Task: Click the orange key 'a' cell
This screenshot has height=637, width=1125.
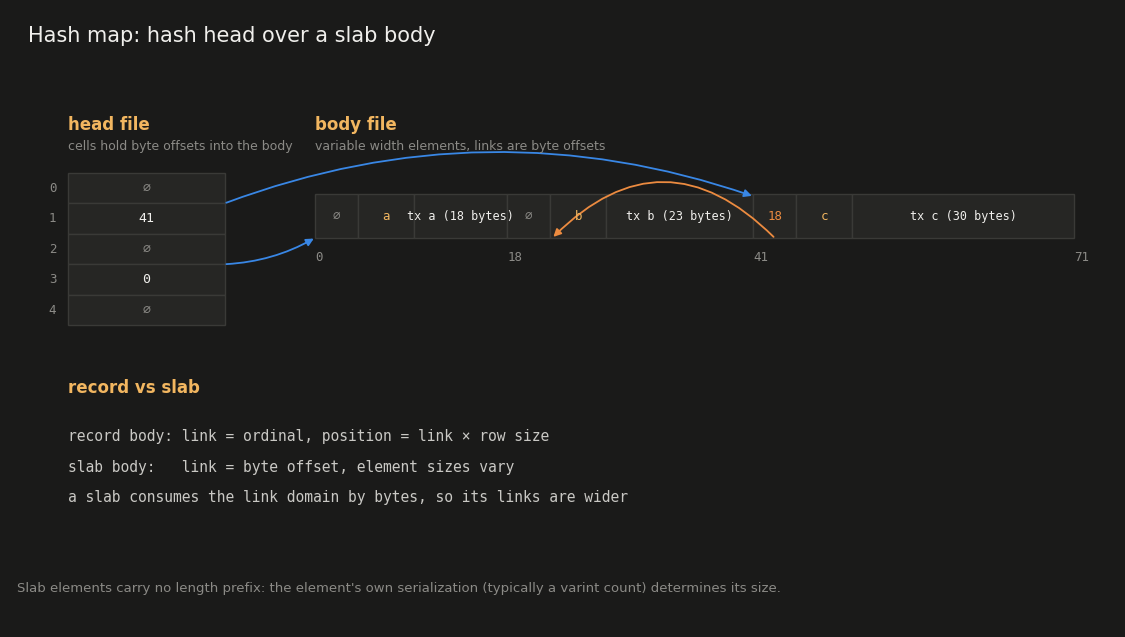Action: click(386, 216)
